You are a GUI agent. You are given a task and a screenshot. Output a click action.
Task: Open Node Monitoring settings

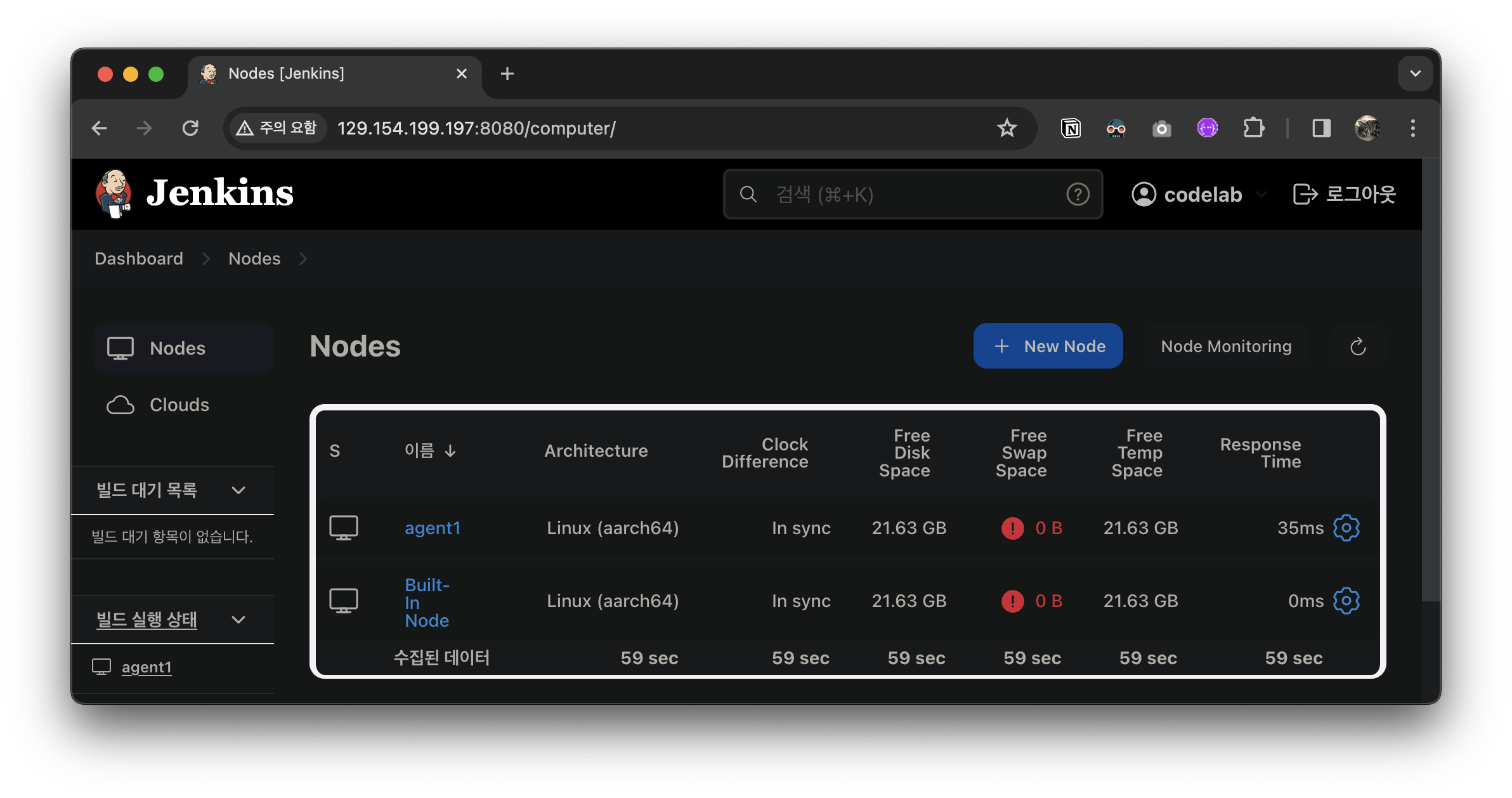[x=1225, y=346]
